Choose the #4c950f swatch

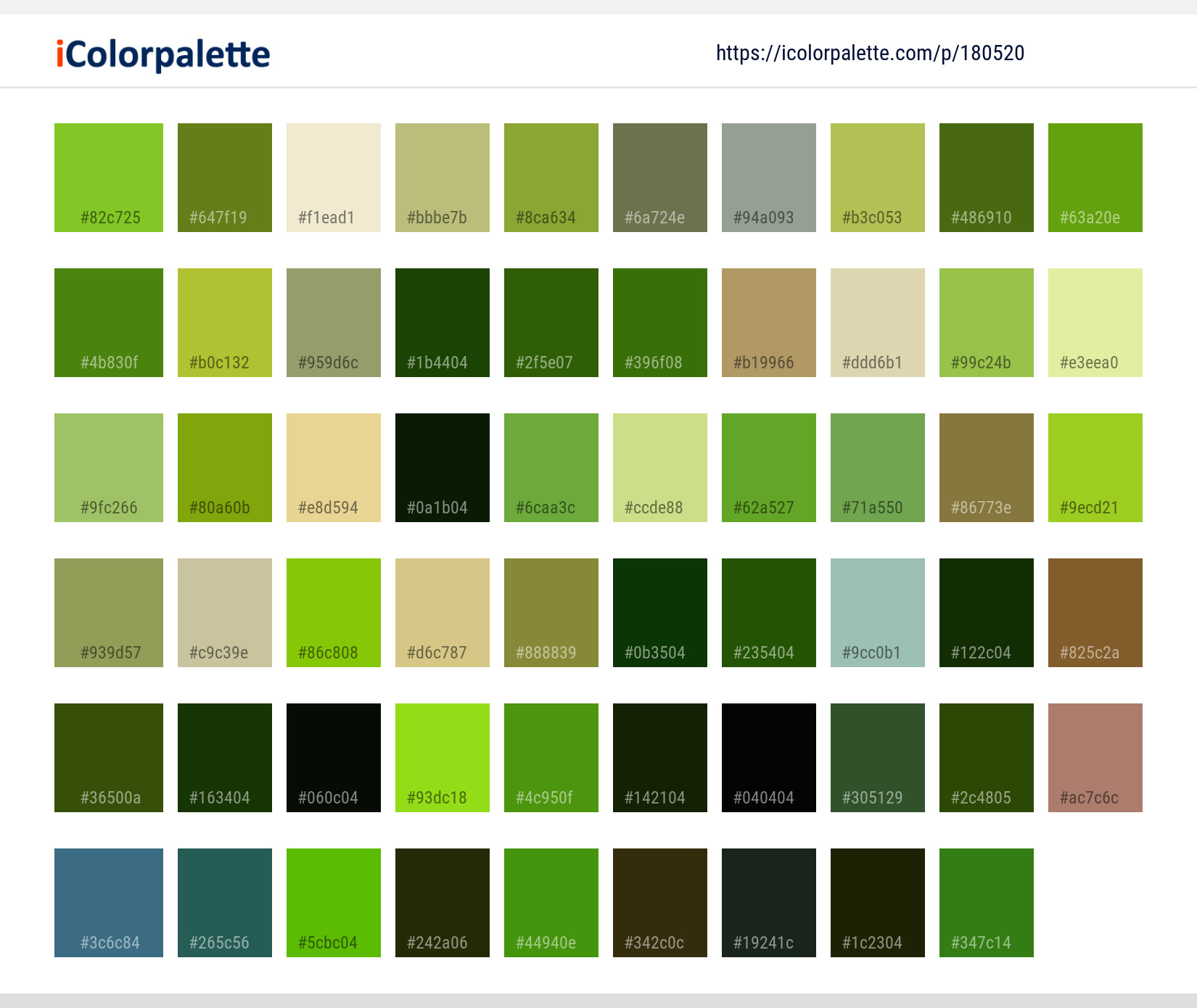[551, 758]
